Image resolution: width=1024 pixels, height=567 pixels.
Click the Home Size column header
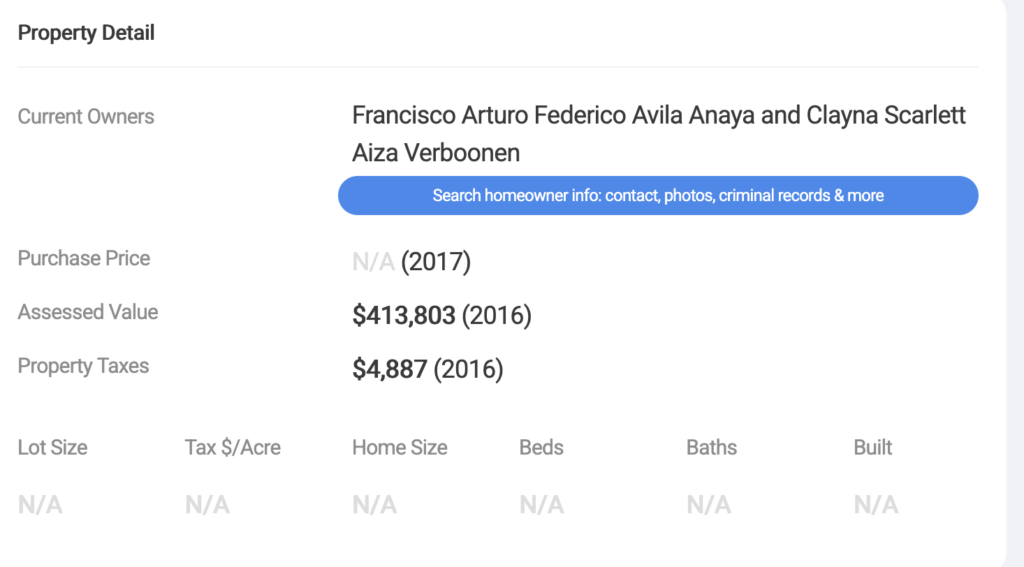400,447
